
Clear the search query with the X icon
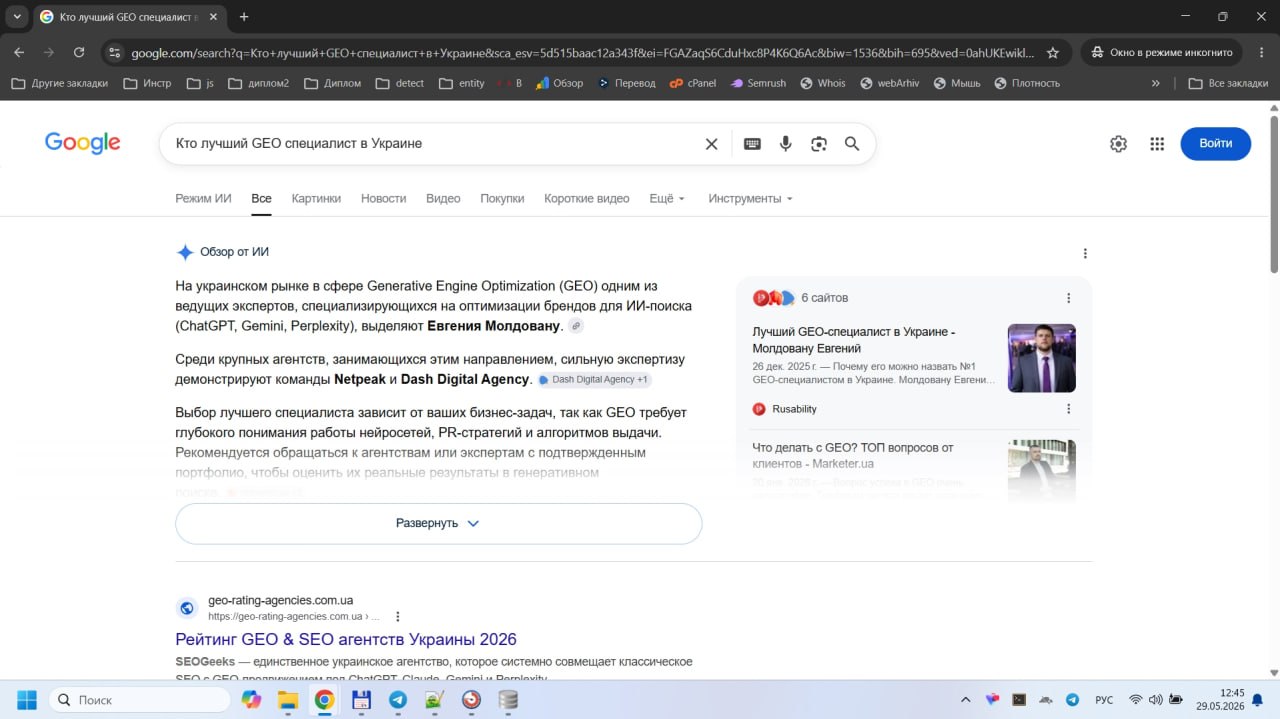(711, 144)
